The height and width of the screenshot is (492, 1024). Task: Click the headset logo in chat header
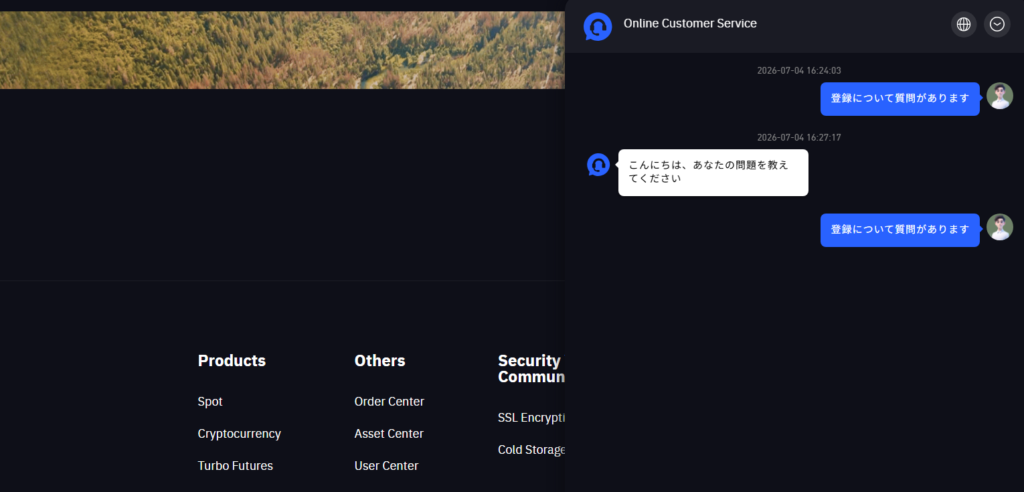coord(598,27)
